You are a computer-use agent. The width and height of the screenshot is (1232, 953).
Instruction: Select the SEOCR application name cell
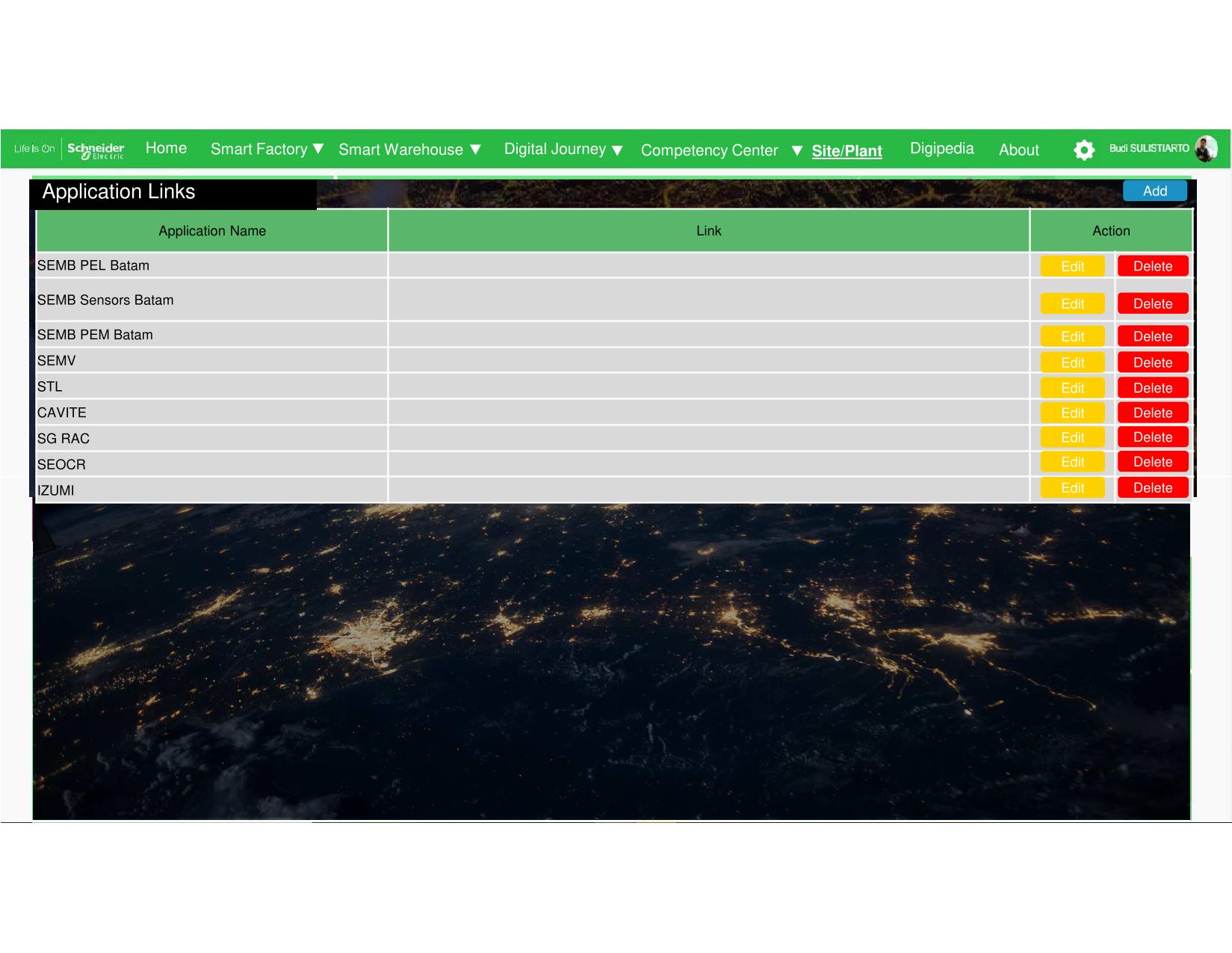[211, 464]
